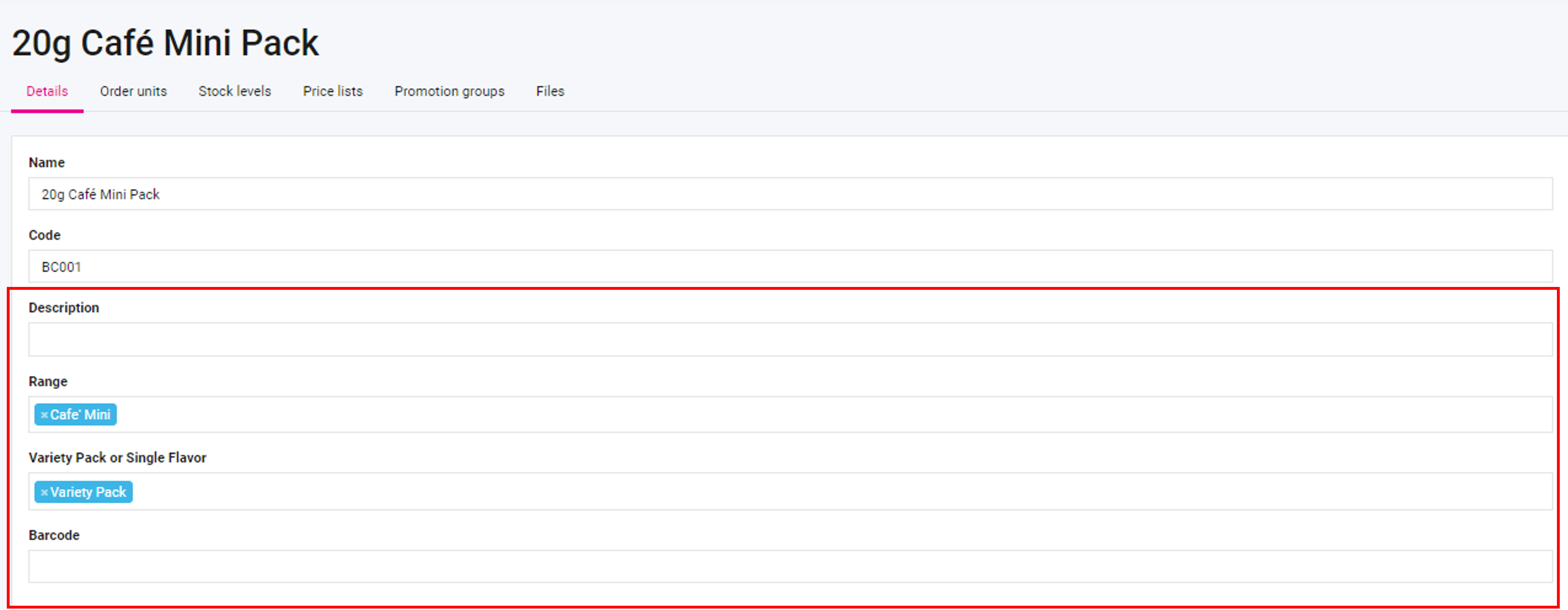This screenshot has height=610, width=1568.
Task: Select the Files tab
Action: (550, 91)
